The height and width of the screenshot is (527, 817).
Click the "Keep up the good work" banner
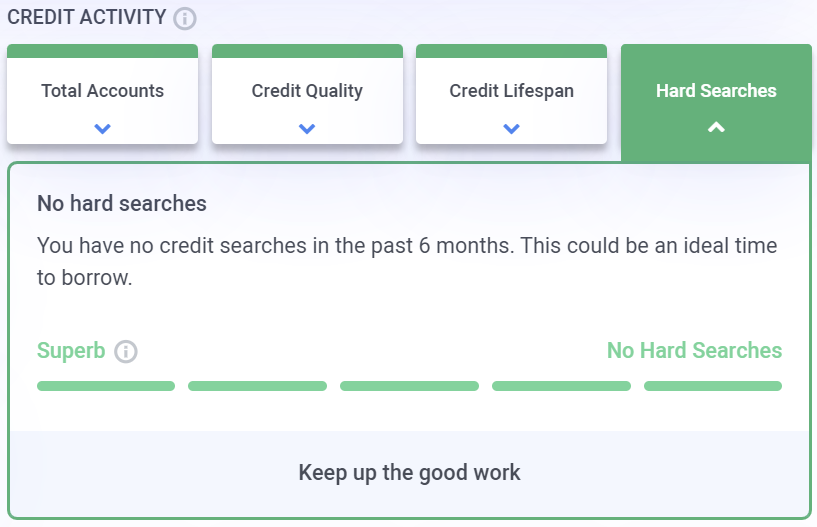pyautogui.click(x=409, y=473)
